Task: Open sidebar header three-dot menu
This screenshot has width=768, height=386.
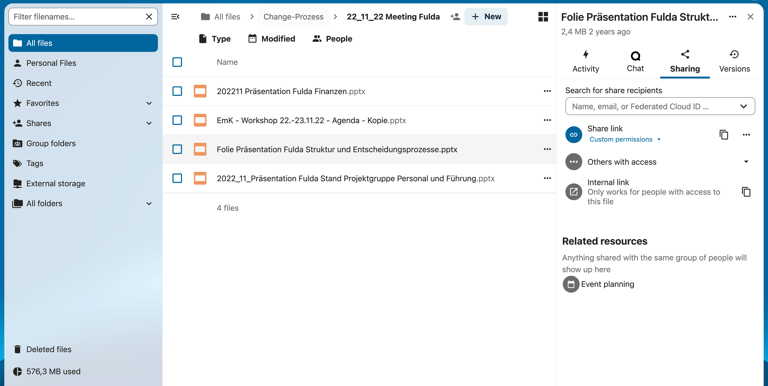Action: pyautogui.click(x=732, y=17)
